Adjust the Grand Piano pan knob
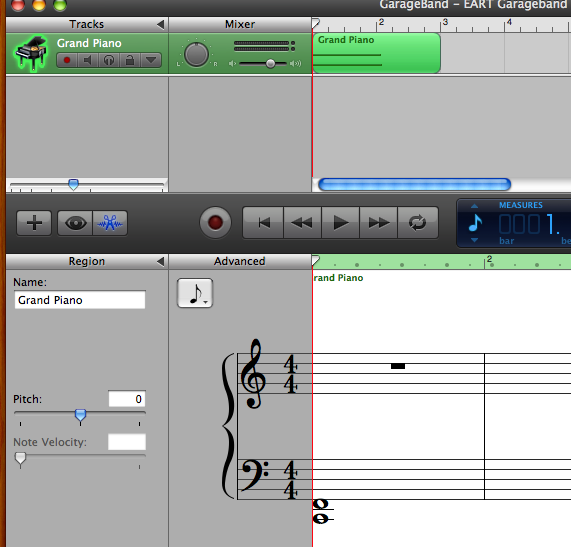This screenshot has height=547, width=571. point(196,55)
